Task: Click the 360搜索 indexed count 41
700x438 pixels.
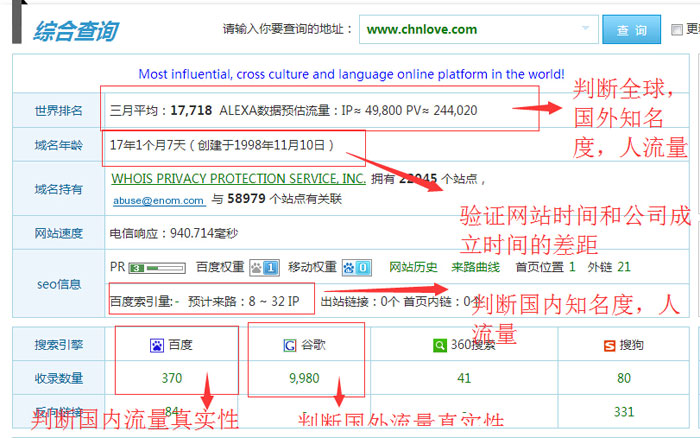Action: click(x=464, y=378)
